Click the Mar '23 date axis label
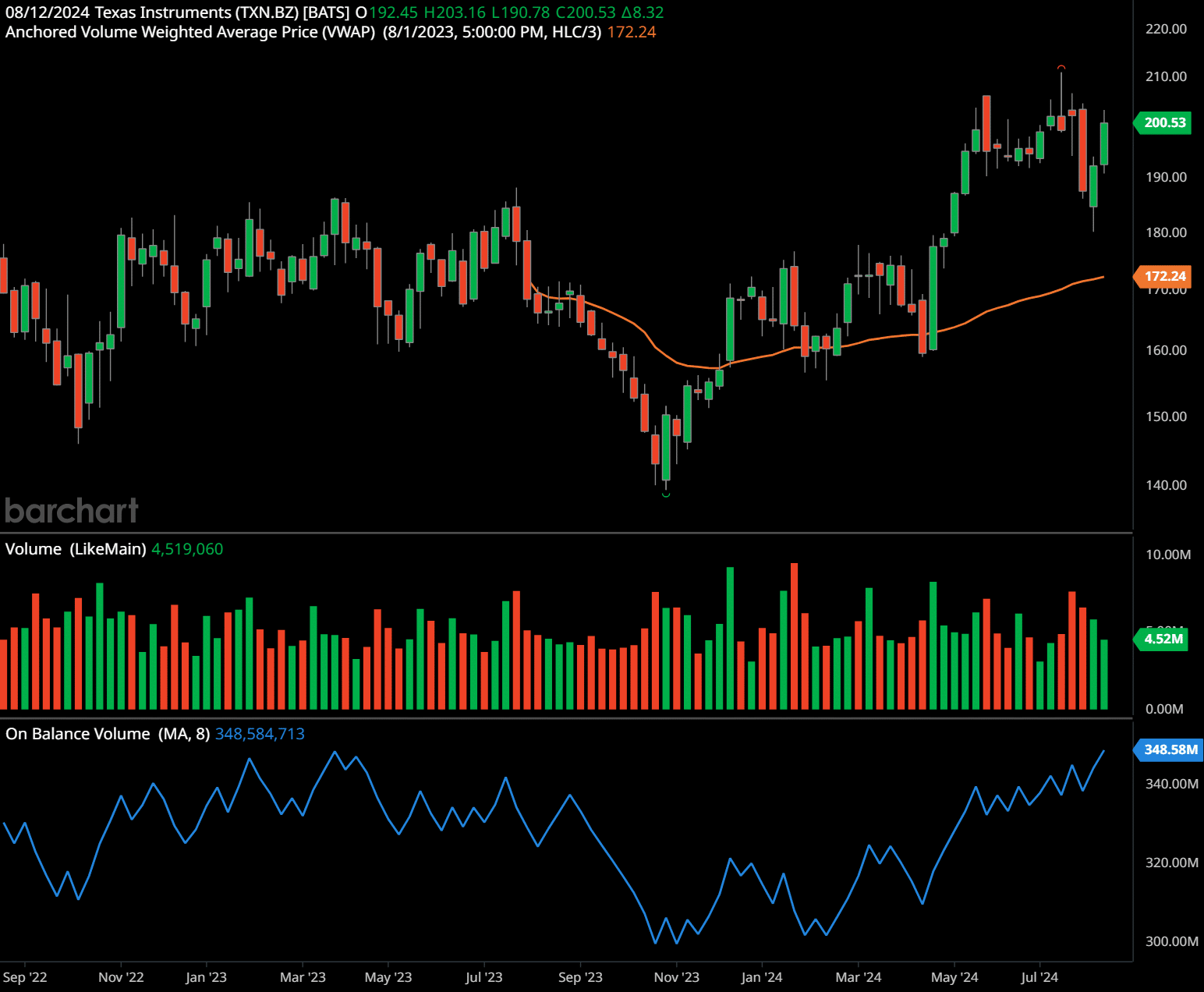Image resolution: width=1204 pixels, height=992 pixels. pos(303,977)
